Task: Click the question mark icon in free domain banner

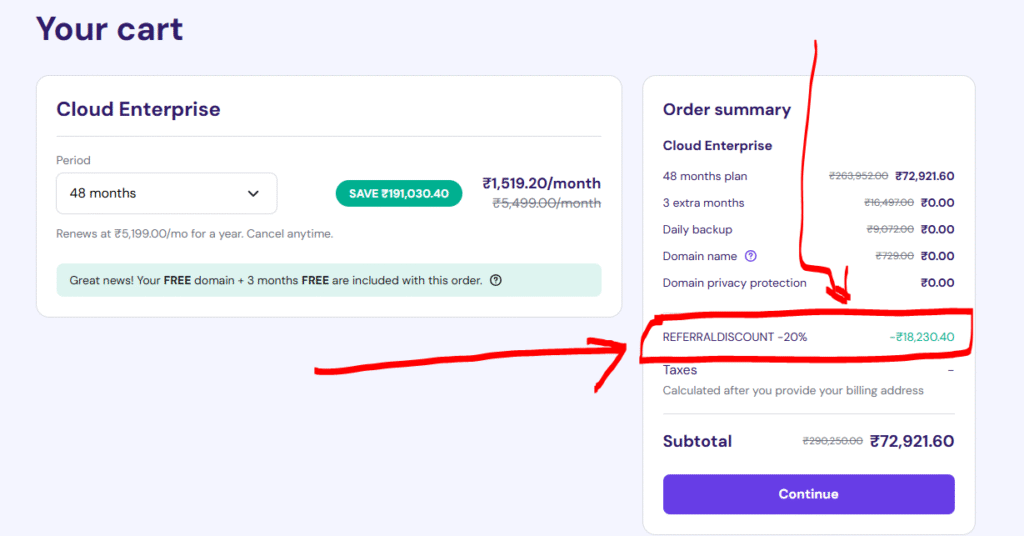Action: [x=496, y=280]
